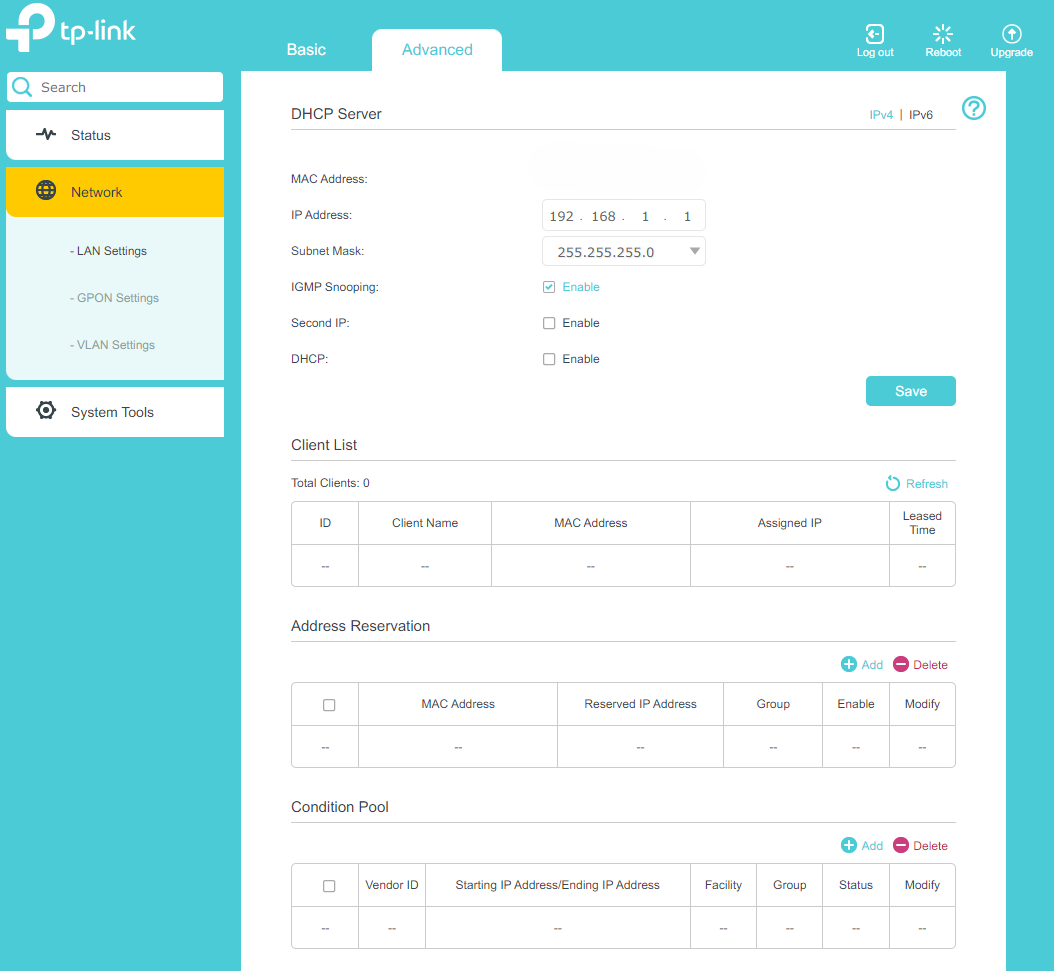Click the Status pulse icon
This screenshot has width=1054, height=971.
click(46, 134)
